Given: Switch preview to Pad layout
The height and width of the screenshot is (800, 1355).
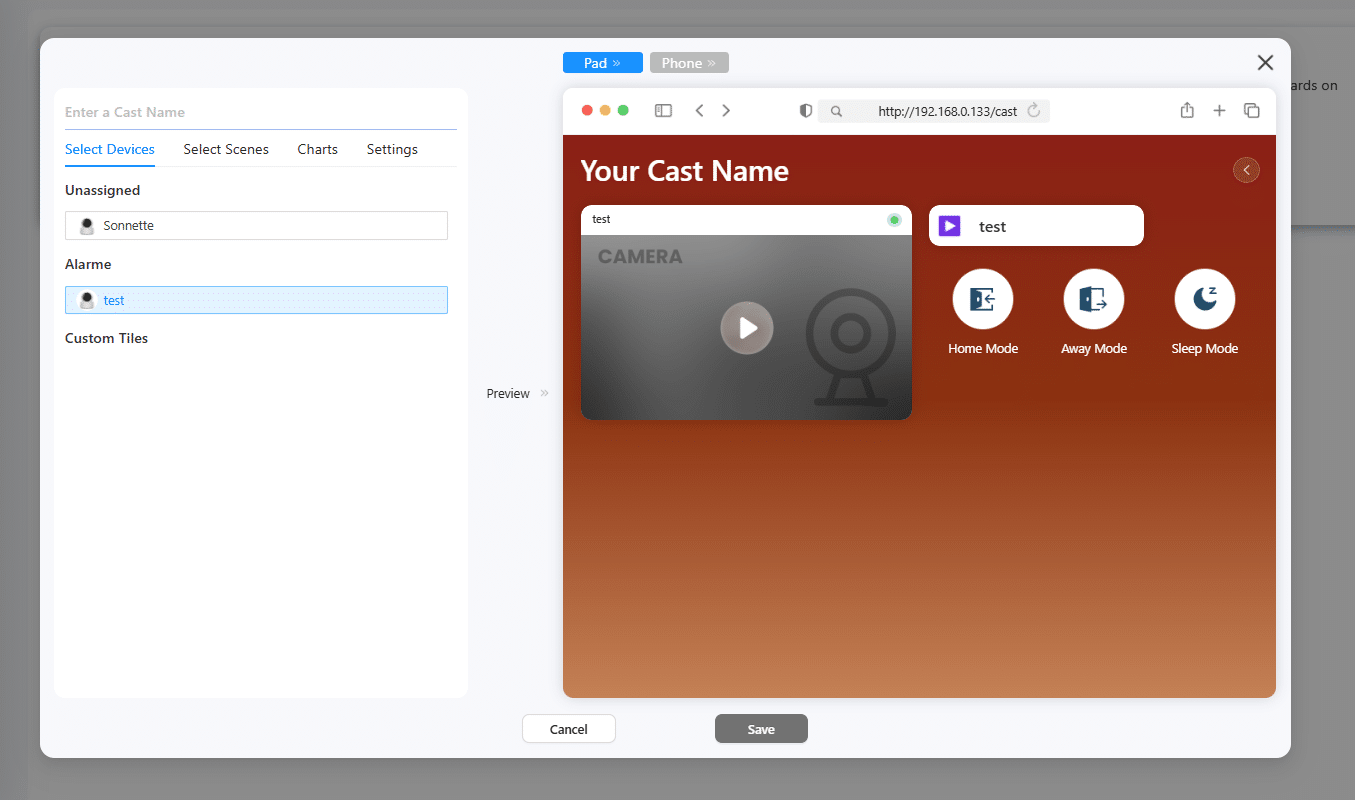Looking at the screenshot, I should point(603,63).
